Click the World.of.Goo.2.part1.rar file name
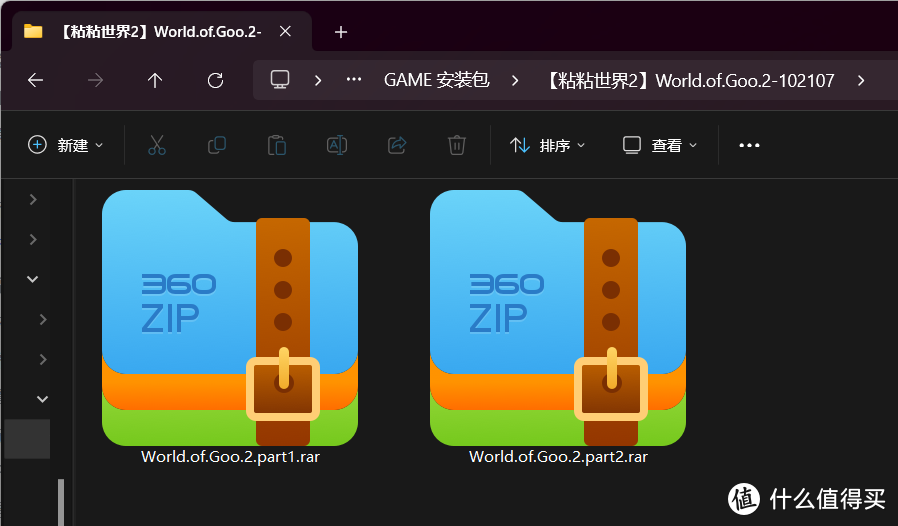The width and height of the screenshot is (898, 526). click(230, 457)
